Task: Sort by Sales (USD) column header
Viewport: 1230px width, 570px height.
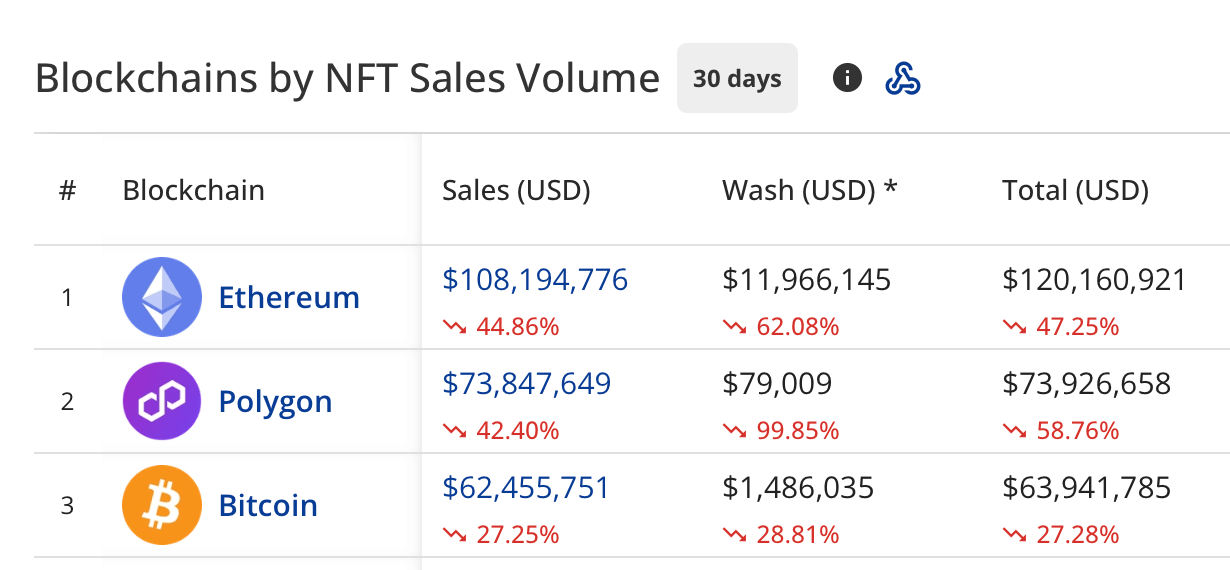Action: pyautogui.click(x=516, y=190)
